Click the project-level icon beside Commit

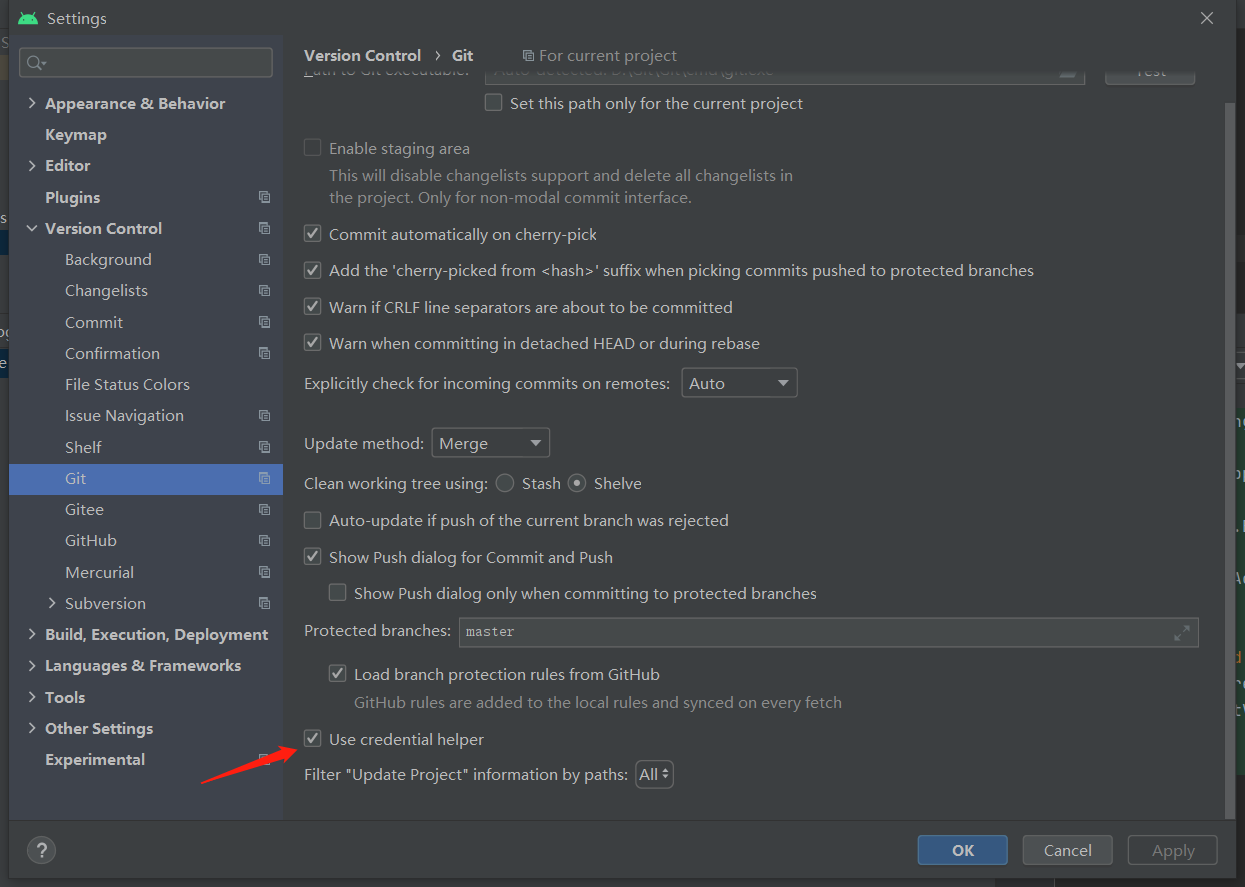[x=264, y=322]
